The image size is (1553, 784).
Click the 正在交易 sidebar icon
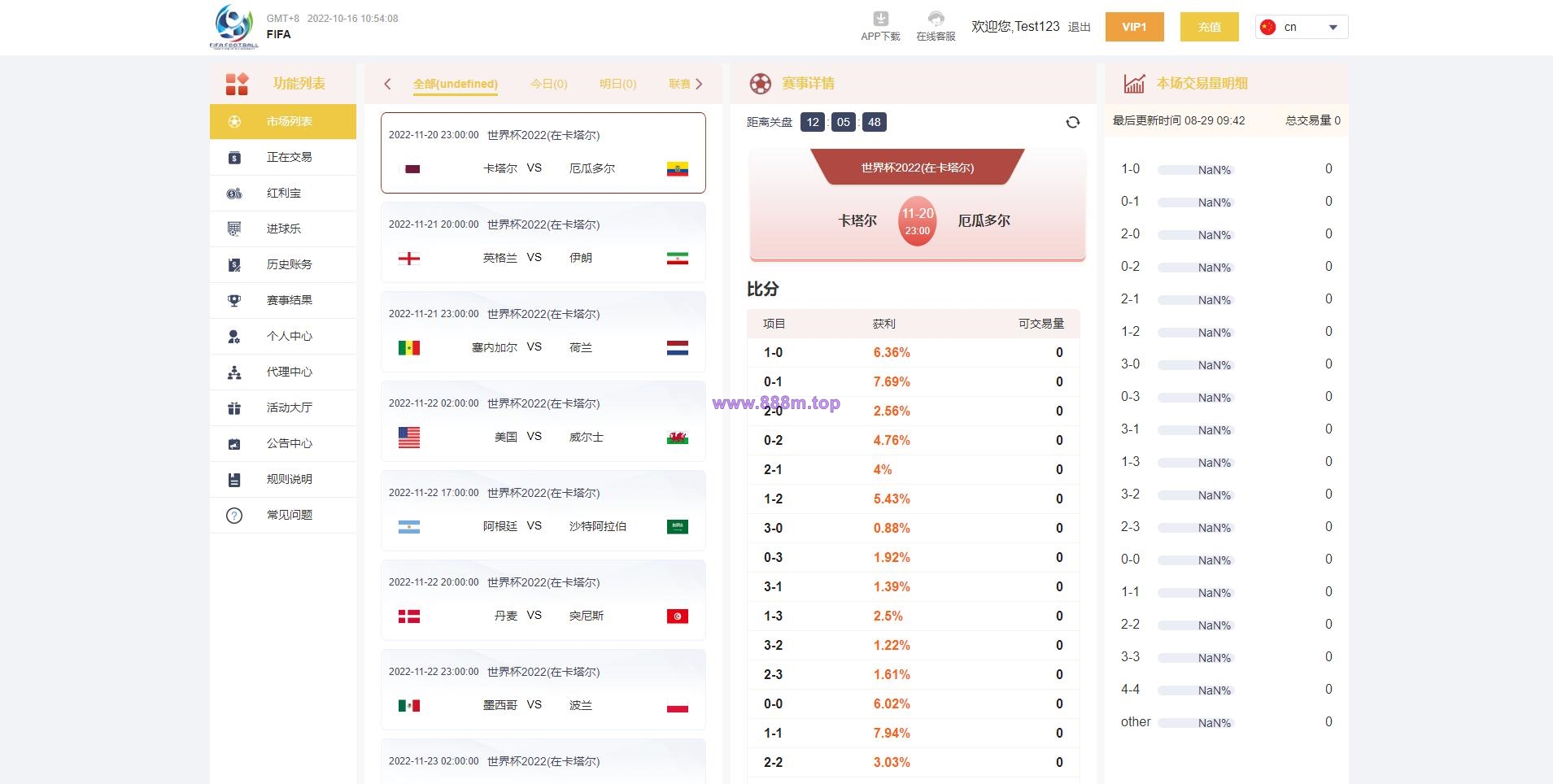(234, 157)
